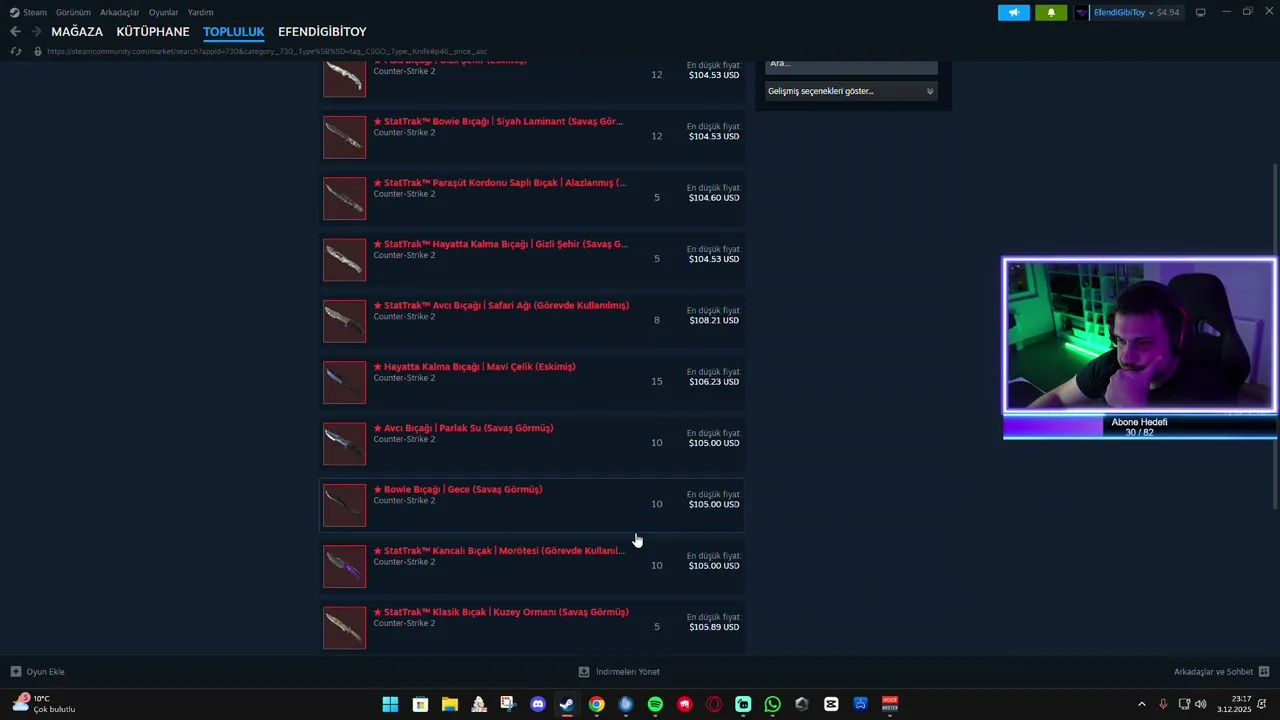Expand Gelişmiş seçenekleri göster
Viewport: 1280px width, 720px height.
pyautogui.click(x=851, y=91)
